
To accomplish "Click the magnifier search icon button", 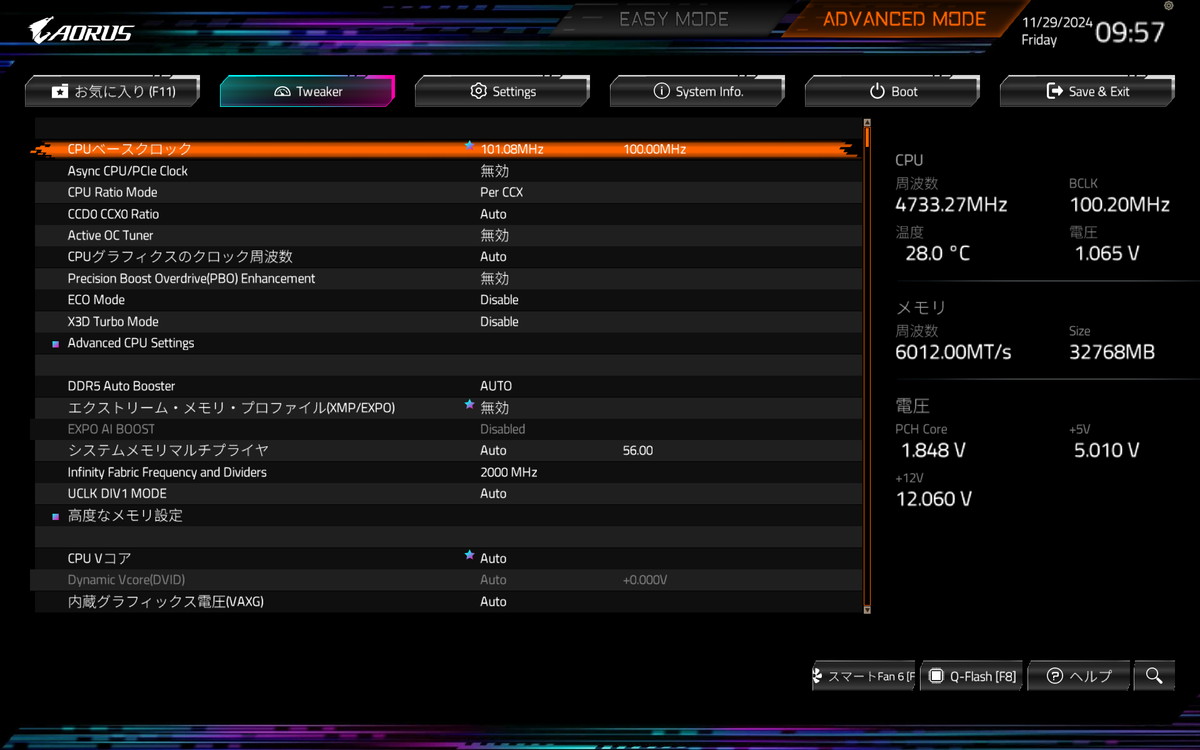I will (x=1153, y=676).
